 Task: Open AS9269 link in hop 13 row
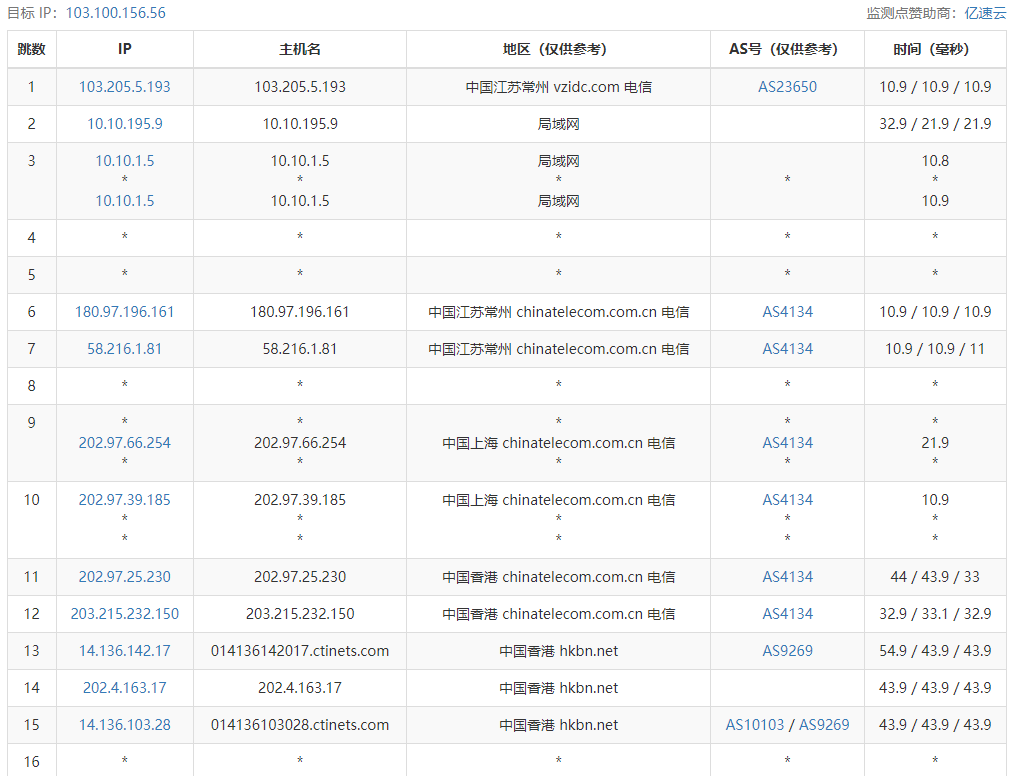(787, 651)
